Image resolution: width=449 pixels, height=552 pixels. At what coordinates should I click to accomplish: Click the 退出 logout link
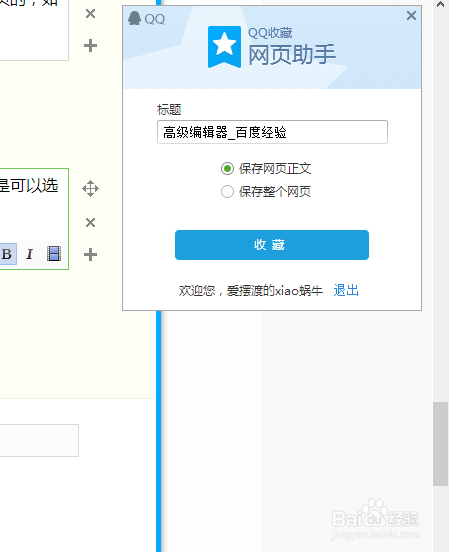coord(346,290)
